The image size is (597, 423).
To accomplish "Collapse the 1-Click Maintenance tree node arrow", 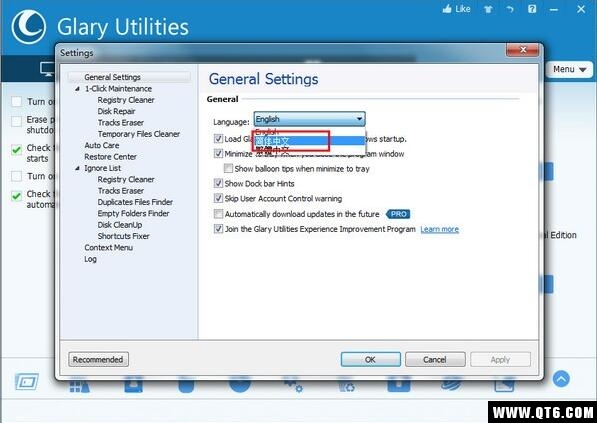I will [x=78, y=89].
